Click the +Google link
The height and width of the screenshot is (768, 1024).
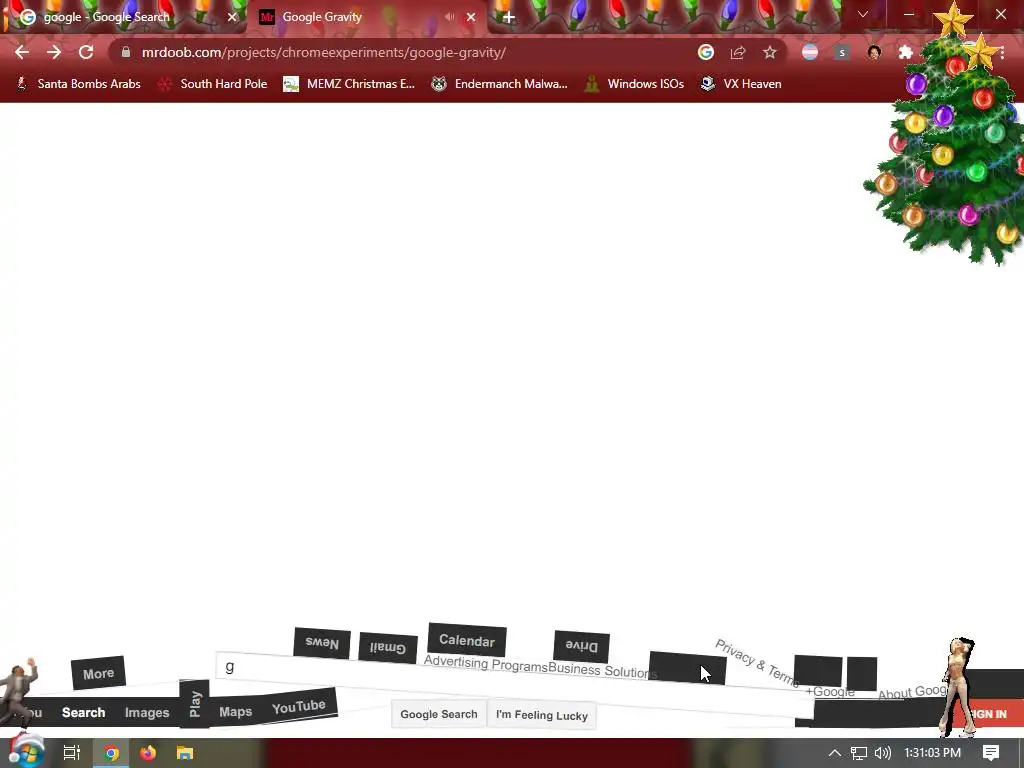pos(829,692)
